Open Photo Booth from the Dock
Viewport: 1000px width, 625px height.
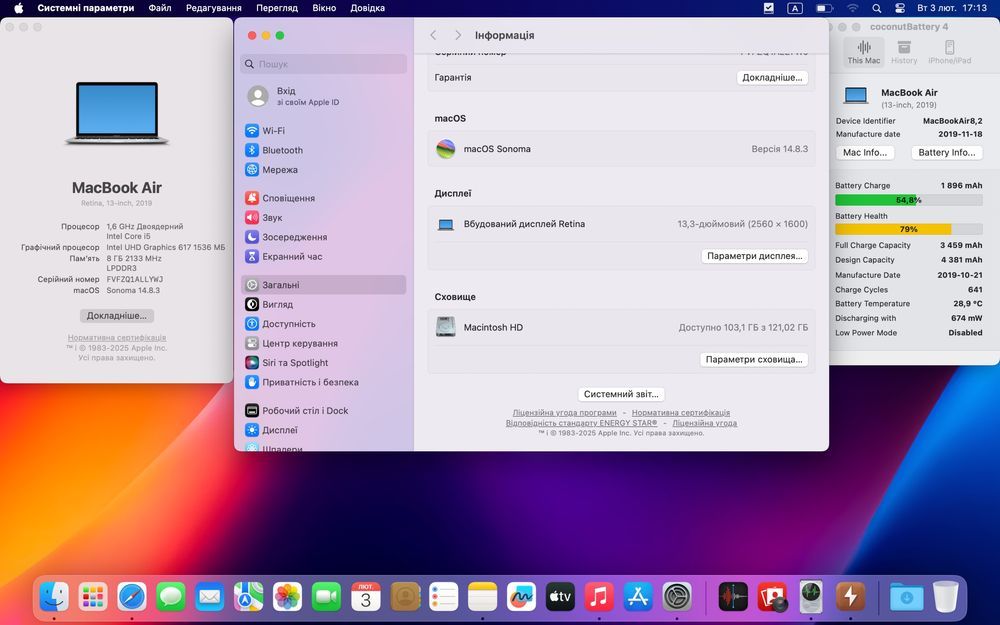point(772,598)
